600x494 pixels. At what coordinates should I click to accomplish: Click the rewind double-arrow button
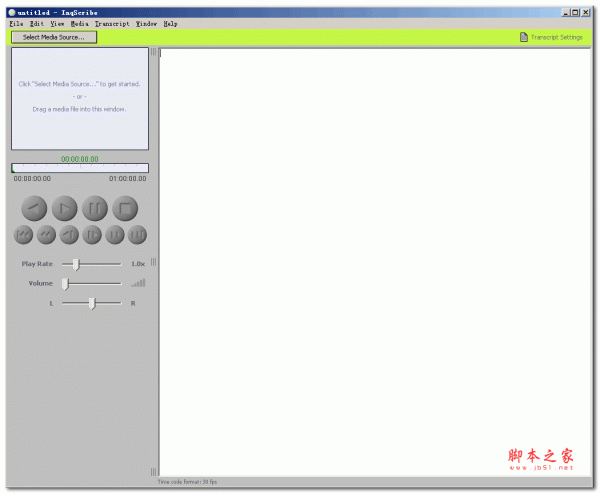coord(46,235)
